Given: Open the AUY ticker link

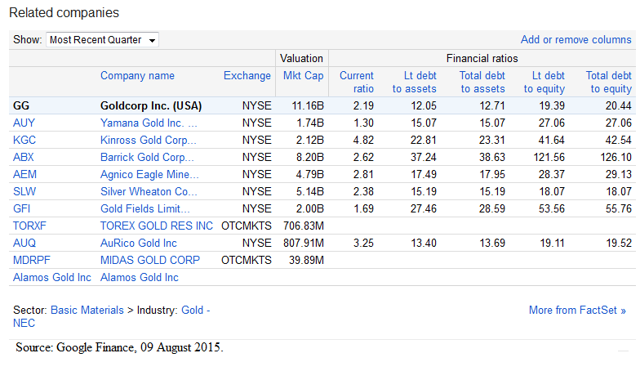Looking at the screenshot, I should (x=24, y=123).
